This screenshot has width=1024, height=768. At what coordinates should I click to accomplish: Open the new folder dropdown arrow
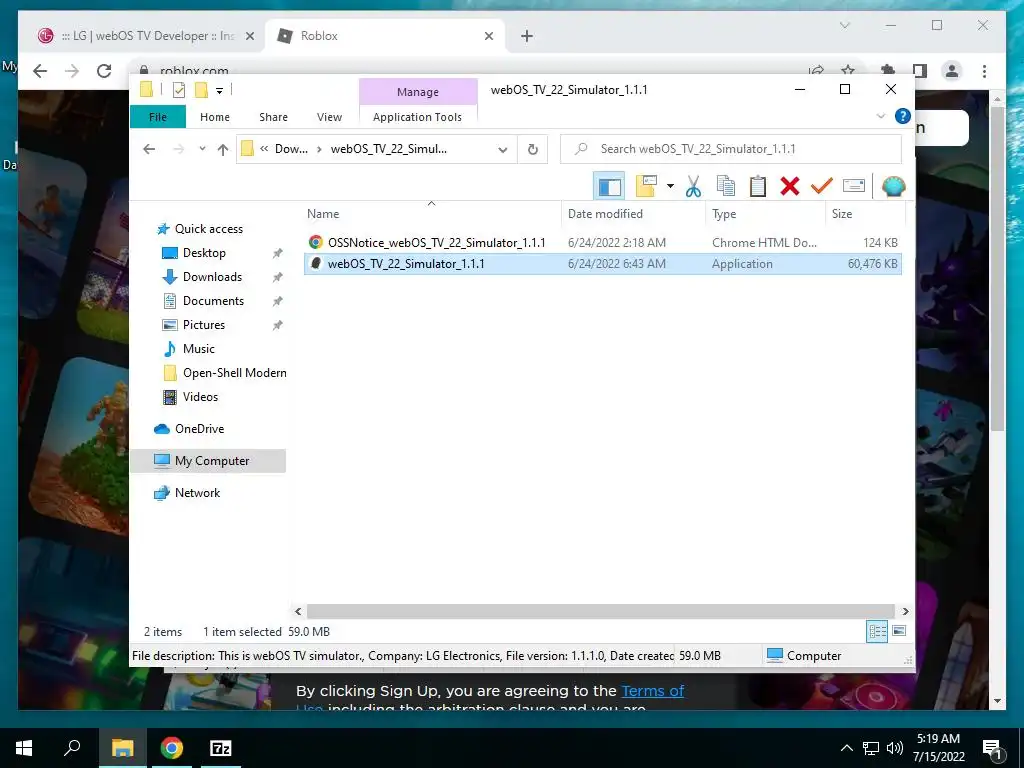click(670, 187)
